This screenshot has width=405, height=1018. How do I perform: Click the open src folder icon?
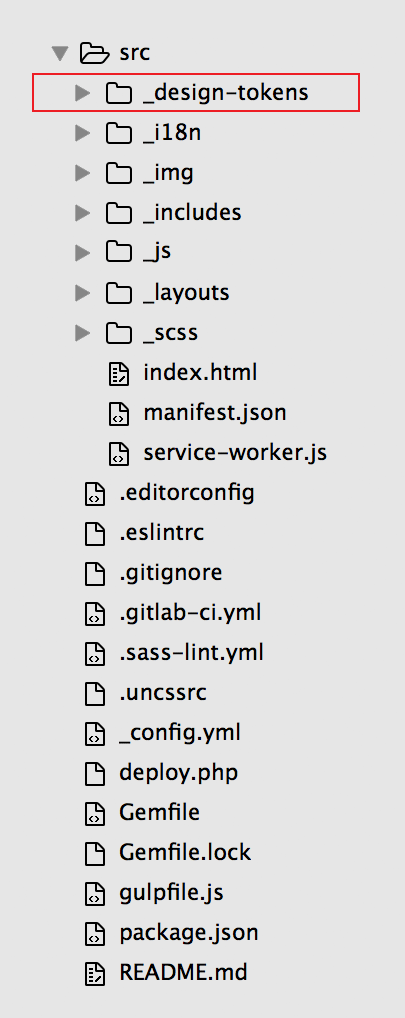coord(95,53)
